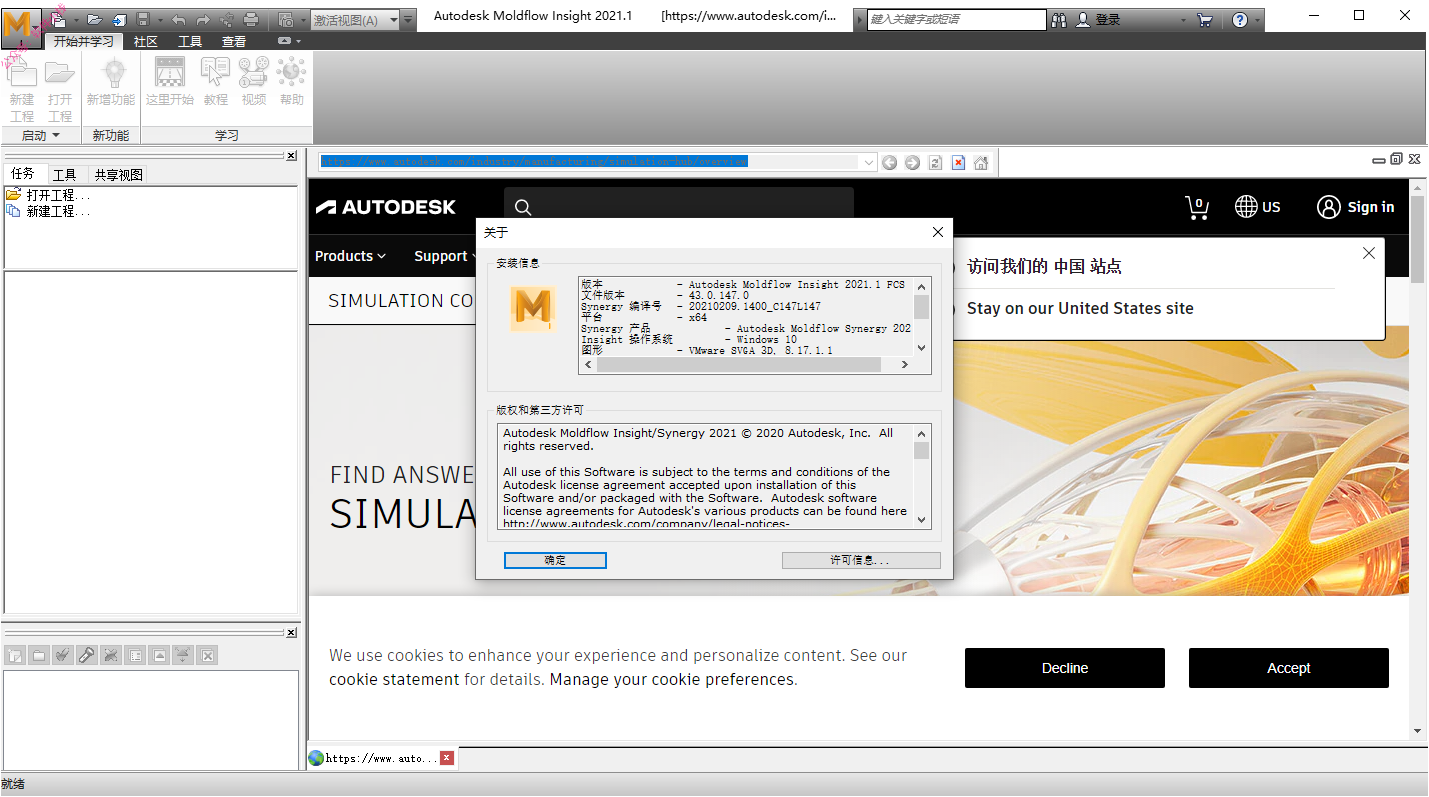The width and height of the screenshot is (1429, 797).
Task: Click the print icon in quick access toolbar
Action: [x=251, y=20]
